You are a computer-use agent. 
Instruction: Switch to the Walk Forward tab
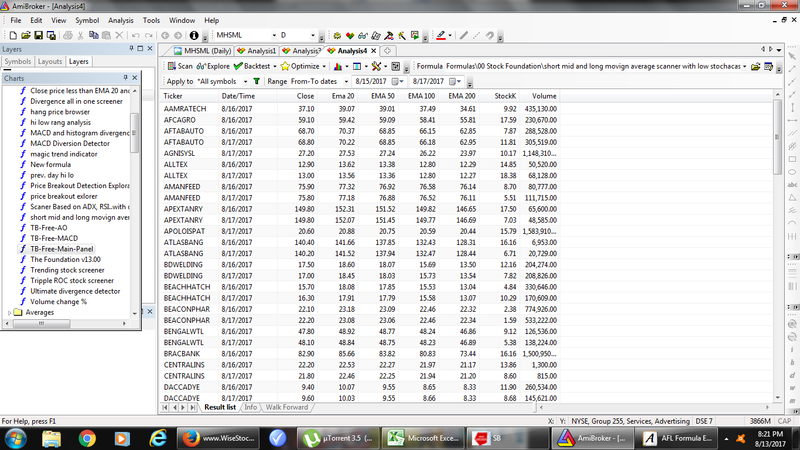pyautogui.click(x=287, y=407)
